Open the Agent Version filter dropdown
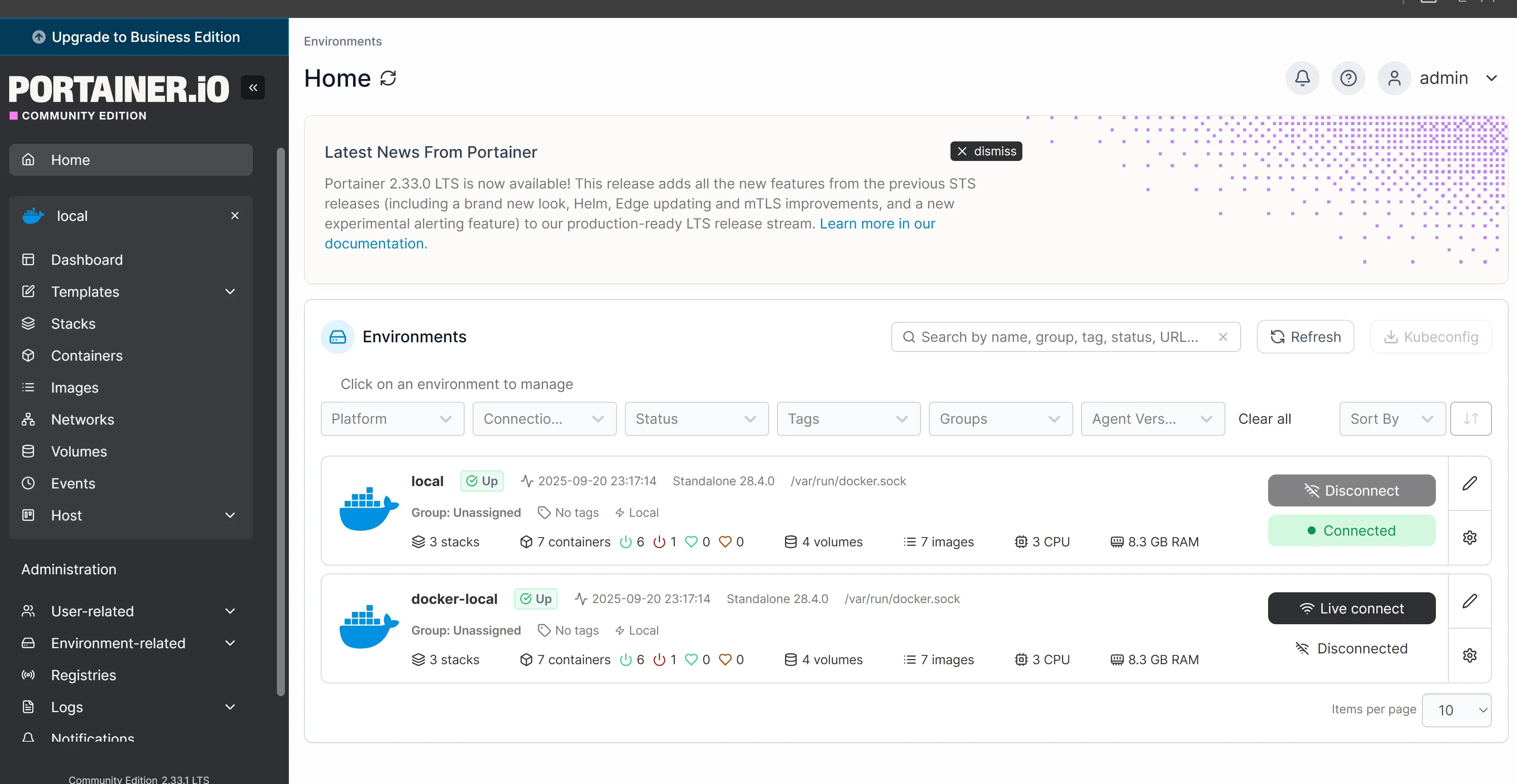The width and height of the screenshot is (1517, 784). pyautogui.click(x=1153, y=419)
